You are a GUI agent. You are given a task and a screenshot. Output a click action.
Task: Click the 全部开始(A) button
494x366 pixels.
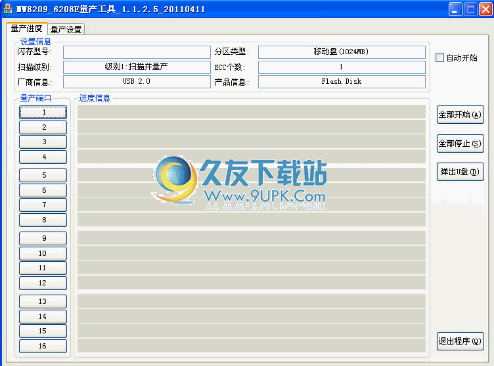click(460, 115)
